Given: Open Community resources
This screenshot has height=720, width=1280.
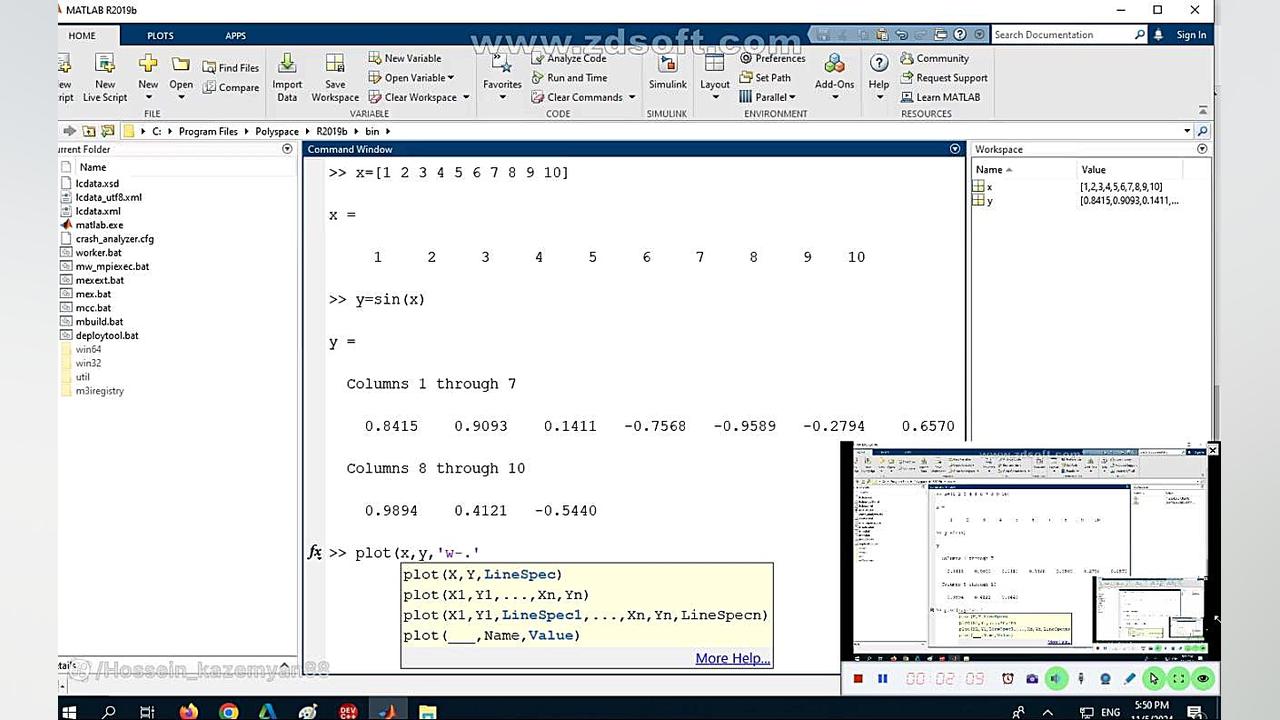Looking at the screenshot, I should pyautogui.click(x=935, y=58).
